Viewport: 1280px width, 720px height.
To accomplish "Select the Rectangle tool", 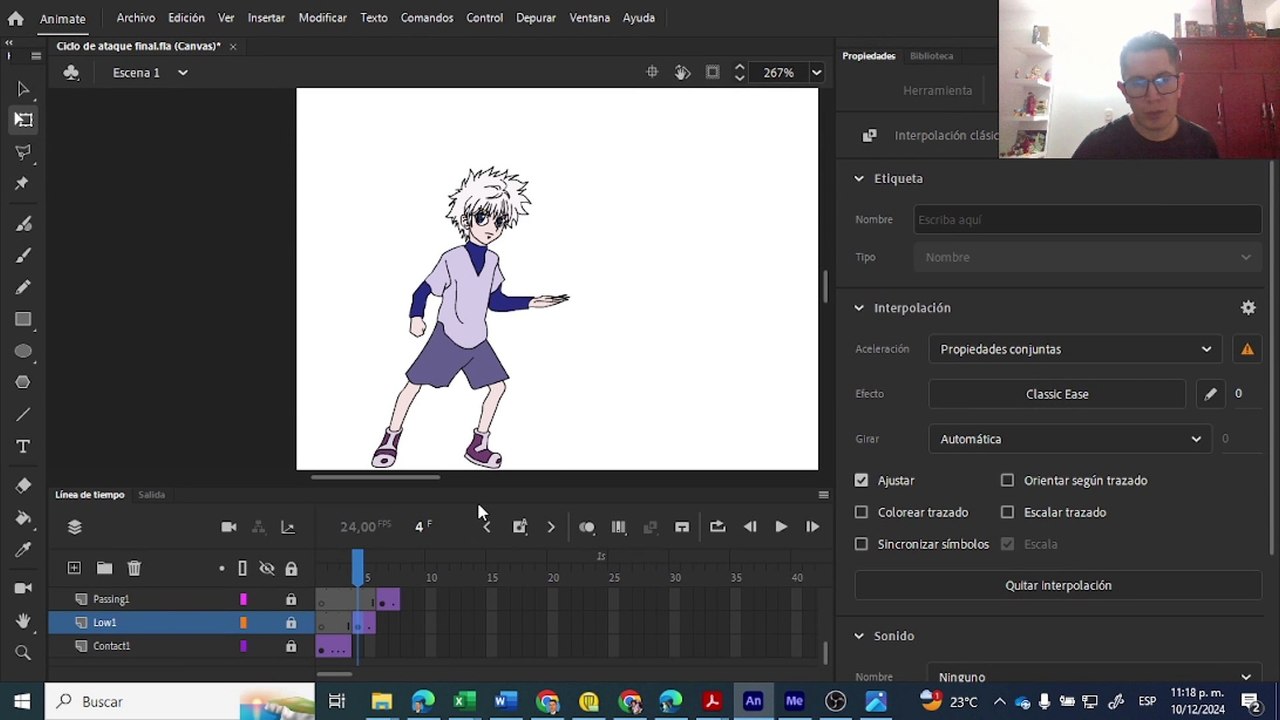I will pyautogui.click(x=23, y=320).
